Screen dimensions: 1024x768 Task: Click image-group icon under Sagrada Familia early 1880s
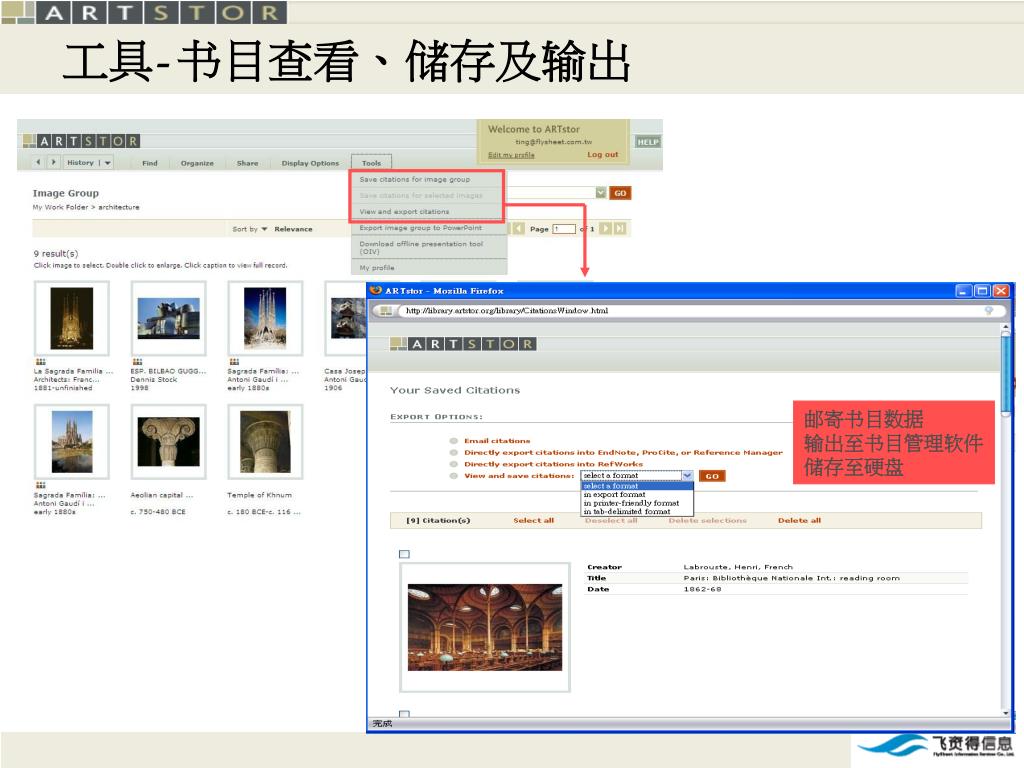[234, 362]
